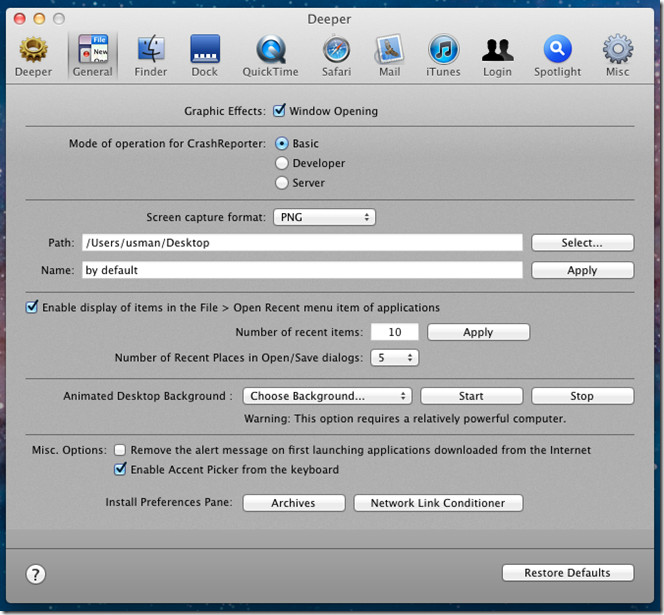This screenshot has width=664, height=615.
Task: Toggle Enable Accent Picker checkbox
Action: pos(120,469)
